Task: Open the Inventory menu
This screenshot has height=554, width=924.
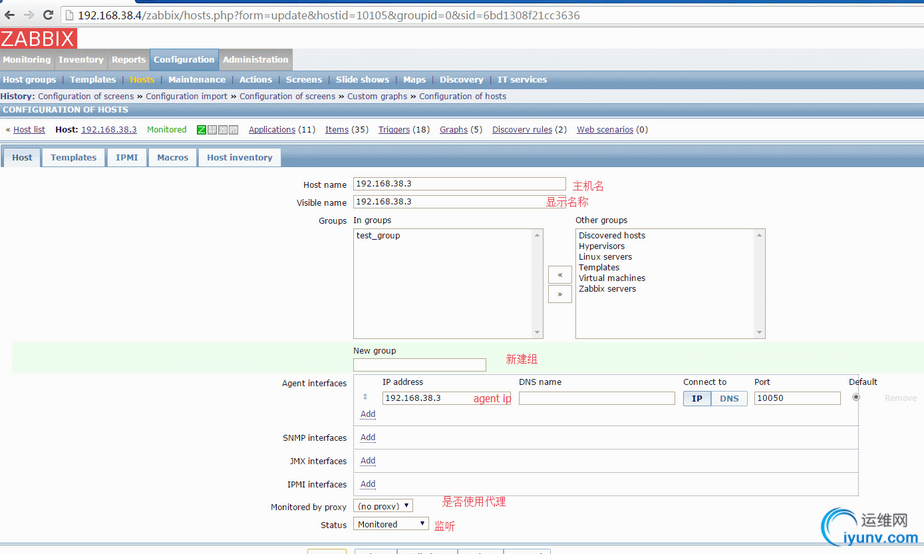Action: coord(81,60)
